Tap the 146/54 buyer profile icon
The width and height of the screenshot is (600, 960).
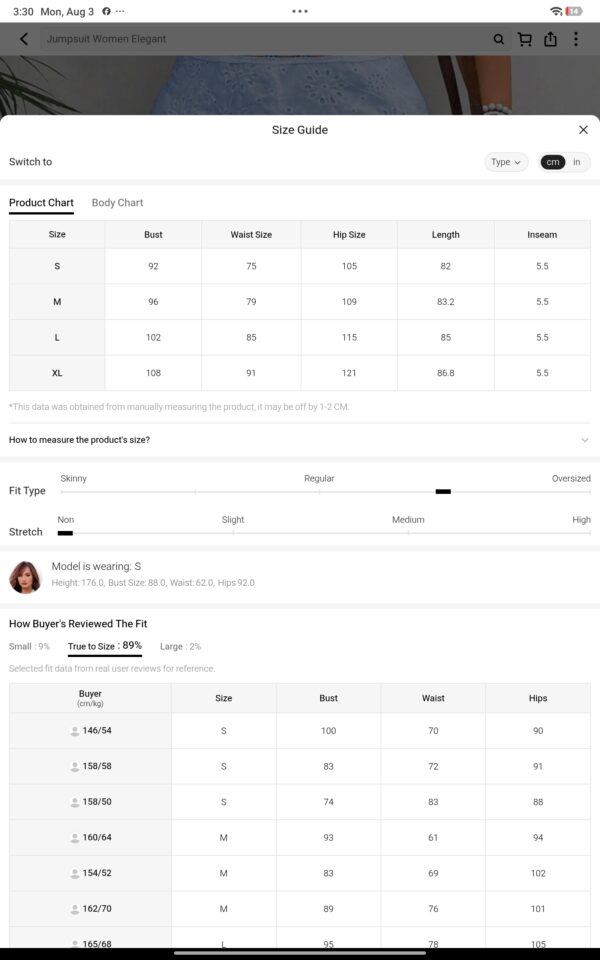coord(75,730)
